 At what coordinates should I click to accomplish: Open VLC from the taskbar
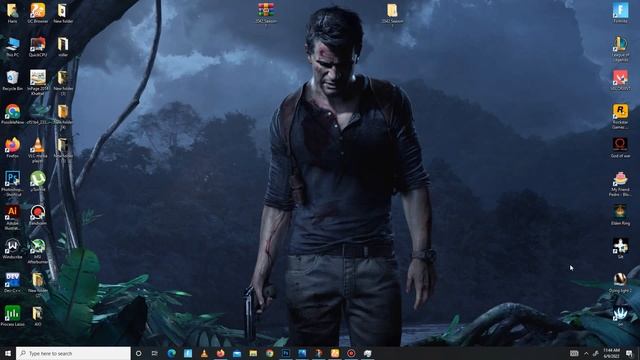(x=204, y=353)
